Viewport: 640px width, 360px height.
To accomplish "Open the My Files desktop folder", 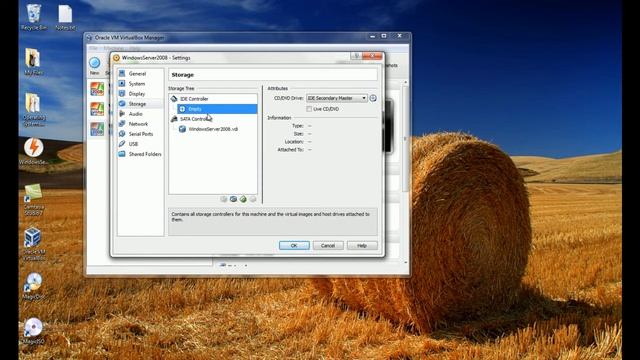I will 33,62.
